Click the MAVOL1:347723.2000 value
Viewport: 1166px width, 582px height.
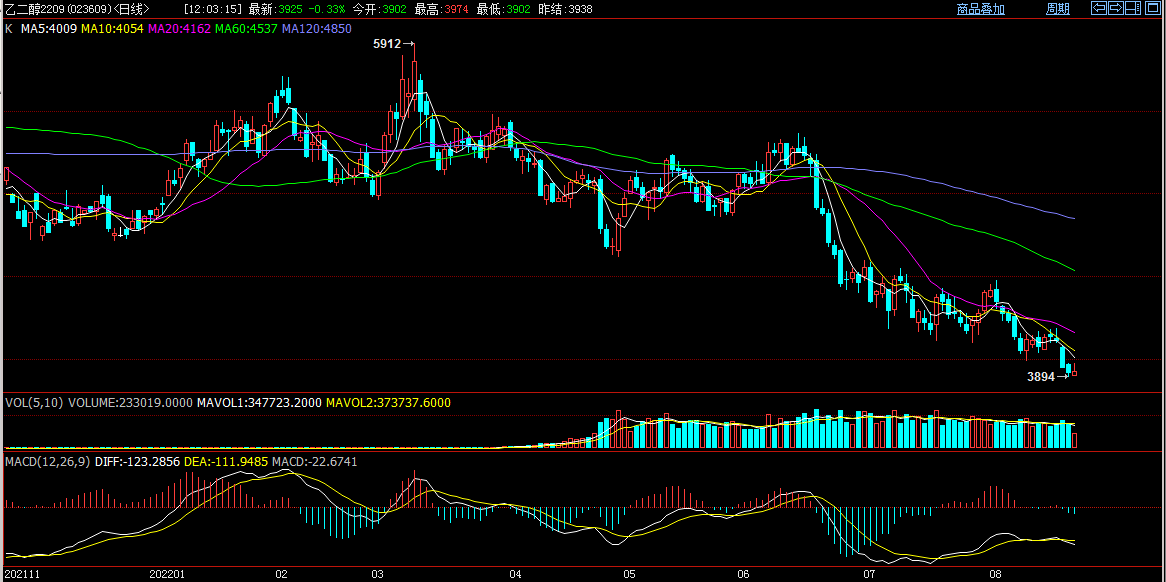click(260, 402)
